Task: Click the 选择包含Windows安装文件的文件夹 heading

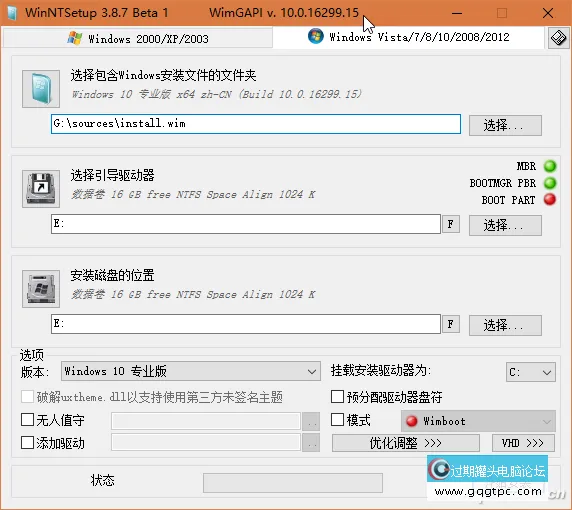Action: (163, 75)
